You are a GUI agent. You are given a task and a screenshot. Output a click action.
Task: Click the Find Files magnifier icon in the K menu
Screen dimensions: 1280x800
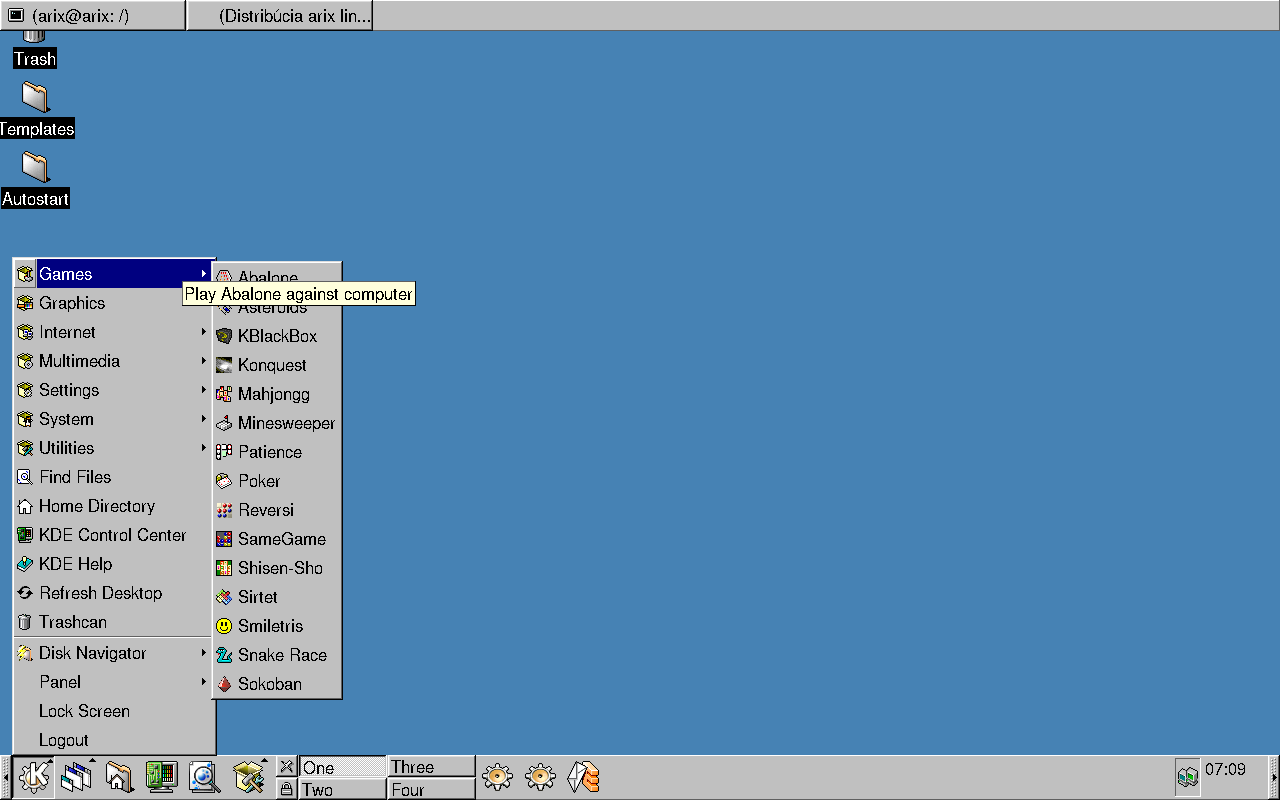[25, 477]
